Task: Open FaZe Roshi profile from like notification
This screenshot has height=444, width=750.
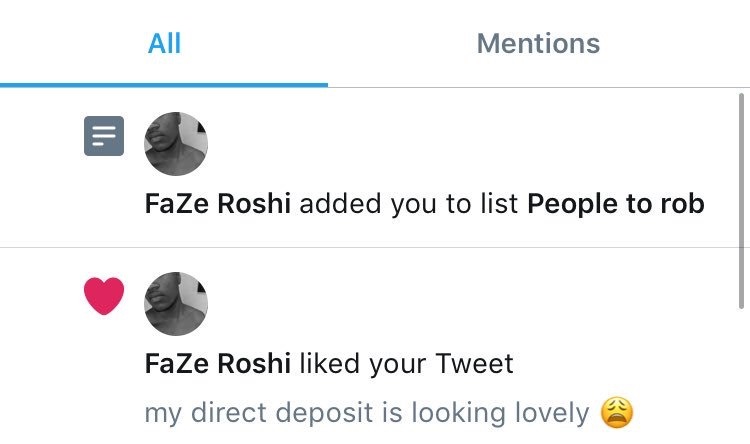Action: (218, 363)
